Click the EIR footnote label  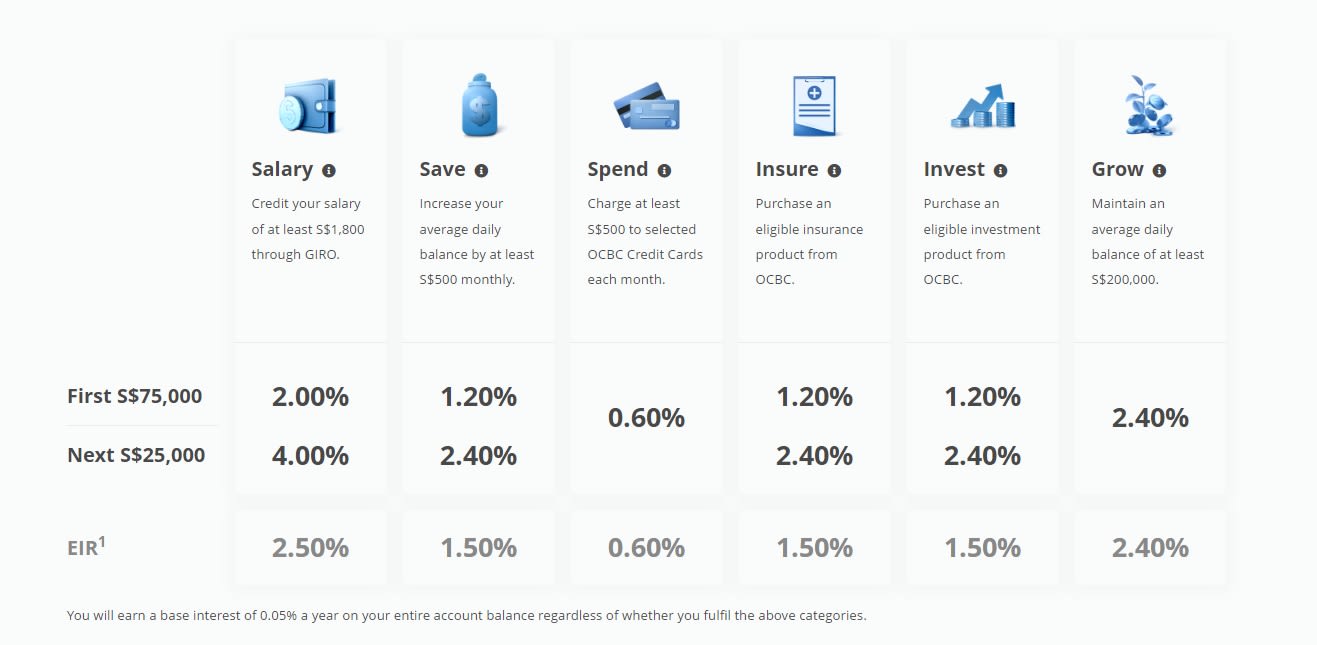[87, 546]
